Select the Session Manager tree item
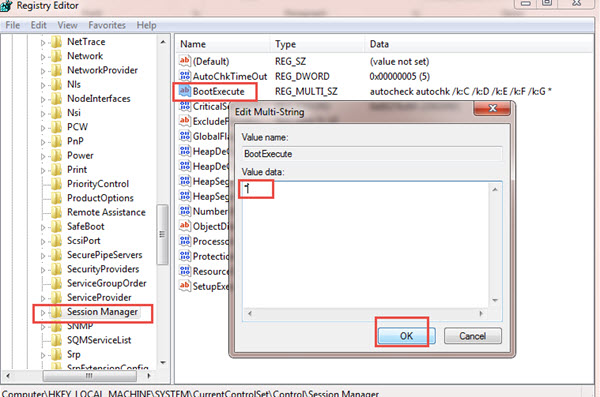This screenshot has height=397, width=600. (x=102, y=312)
